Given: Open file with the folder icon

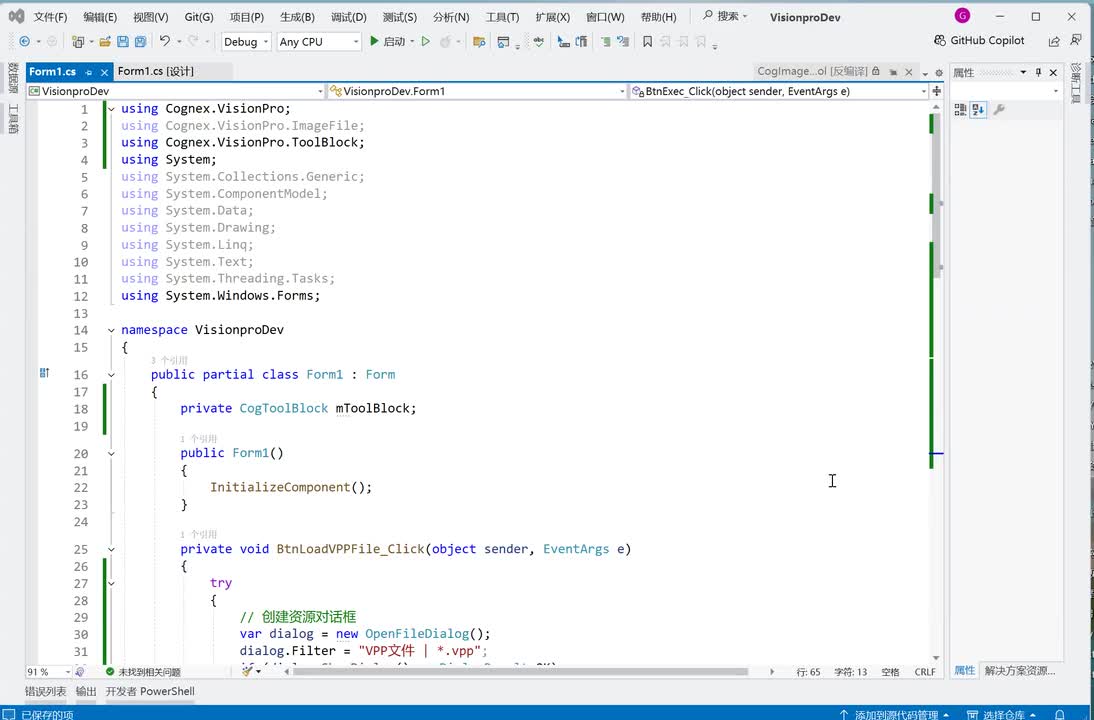Looking at the screenshot, I should tap(105, 42).
